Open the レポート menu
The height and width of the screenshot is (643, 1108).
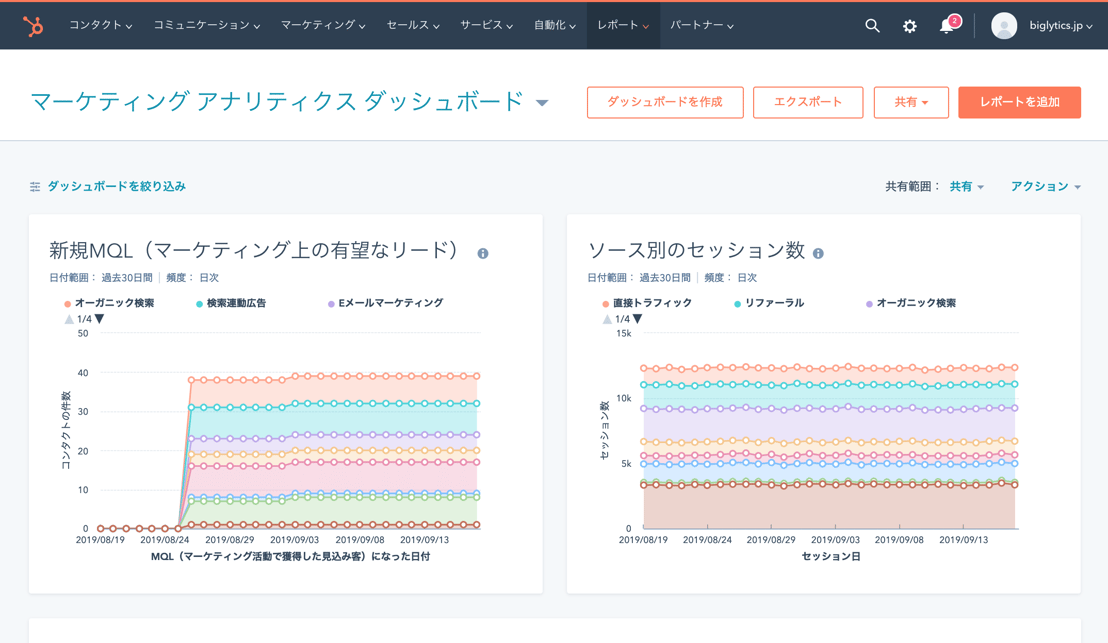(623, 25)
